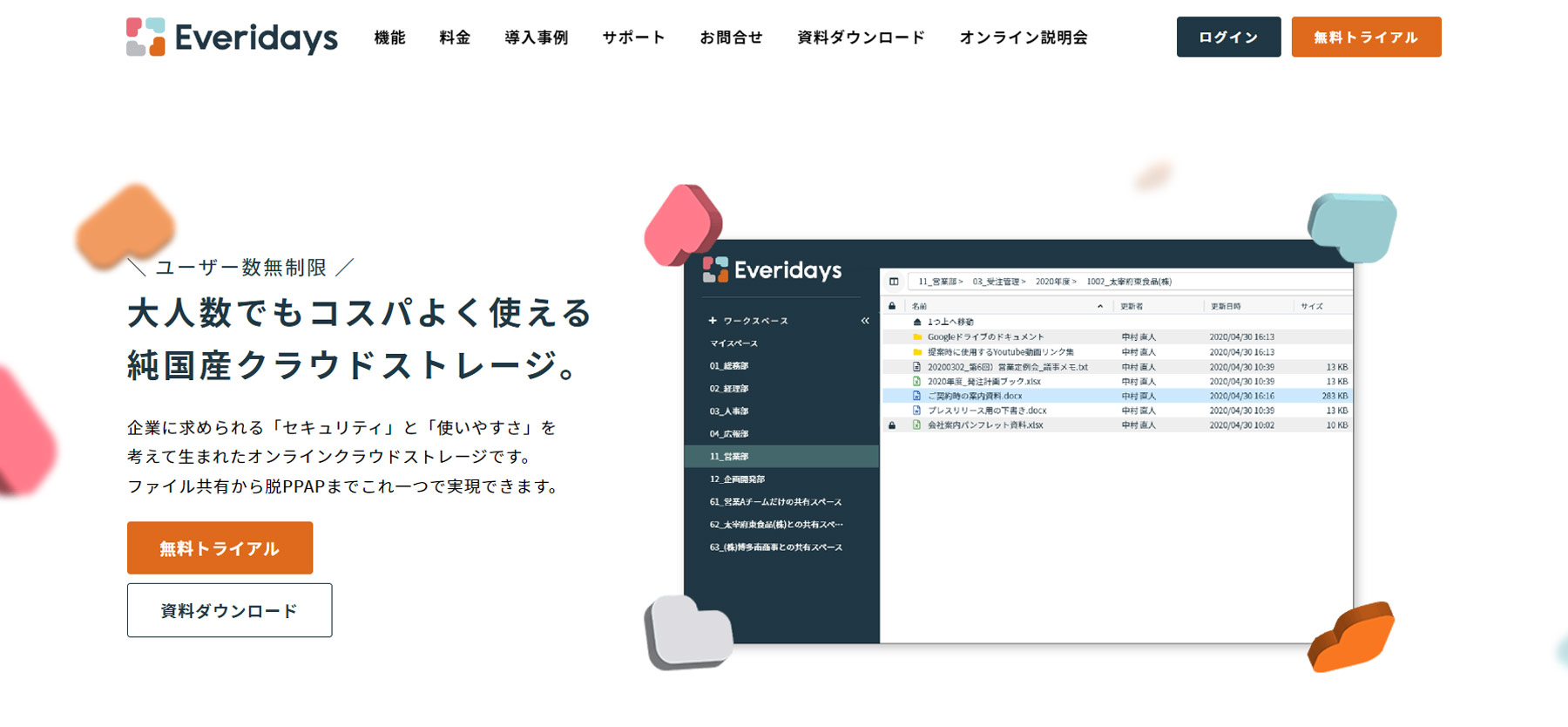Click the 更新者 column header
The height and width of the screenshot is (727, 1568).
coord(1132,306)
